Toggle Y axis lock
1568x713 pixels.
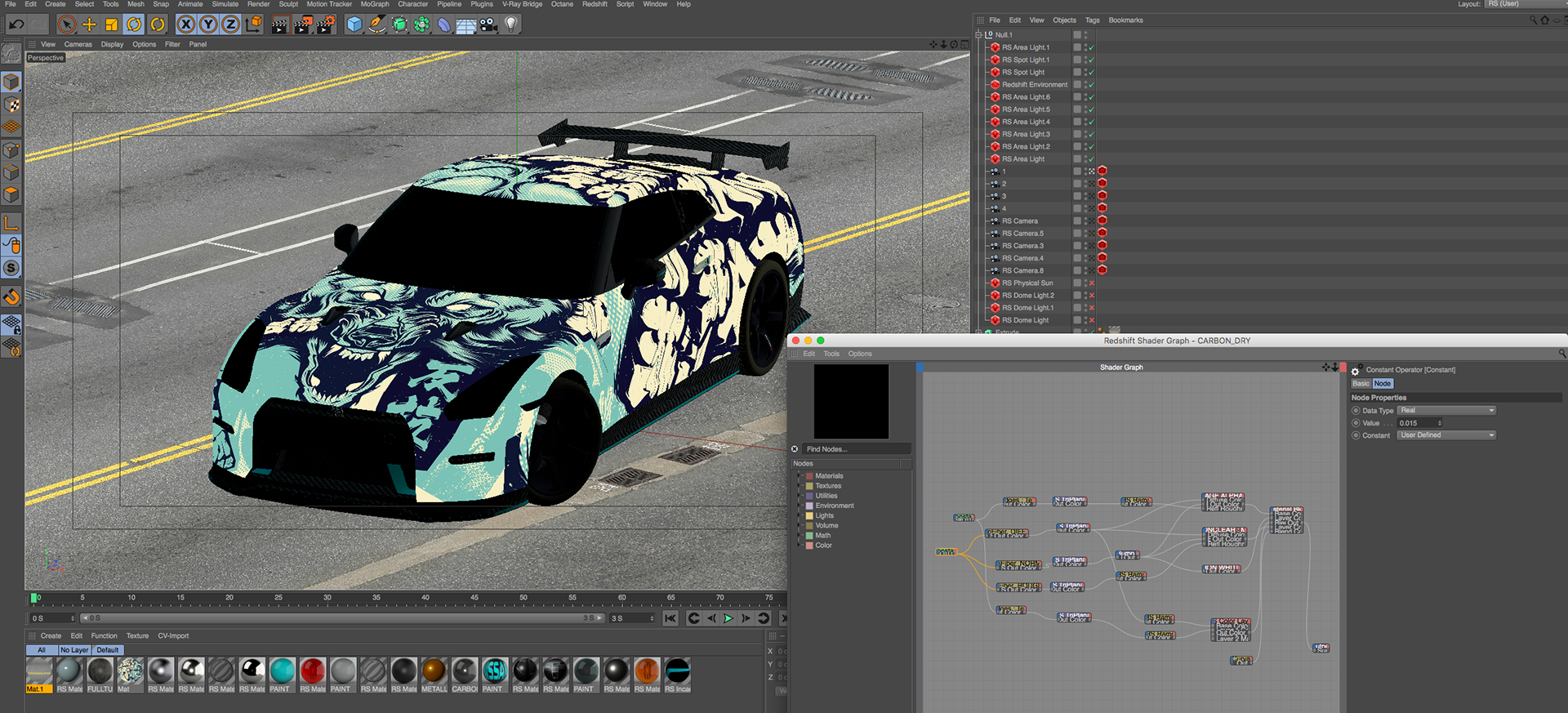click(x=208, y=25)
